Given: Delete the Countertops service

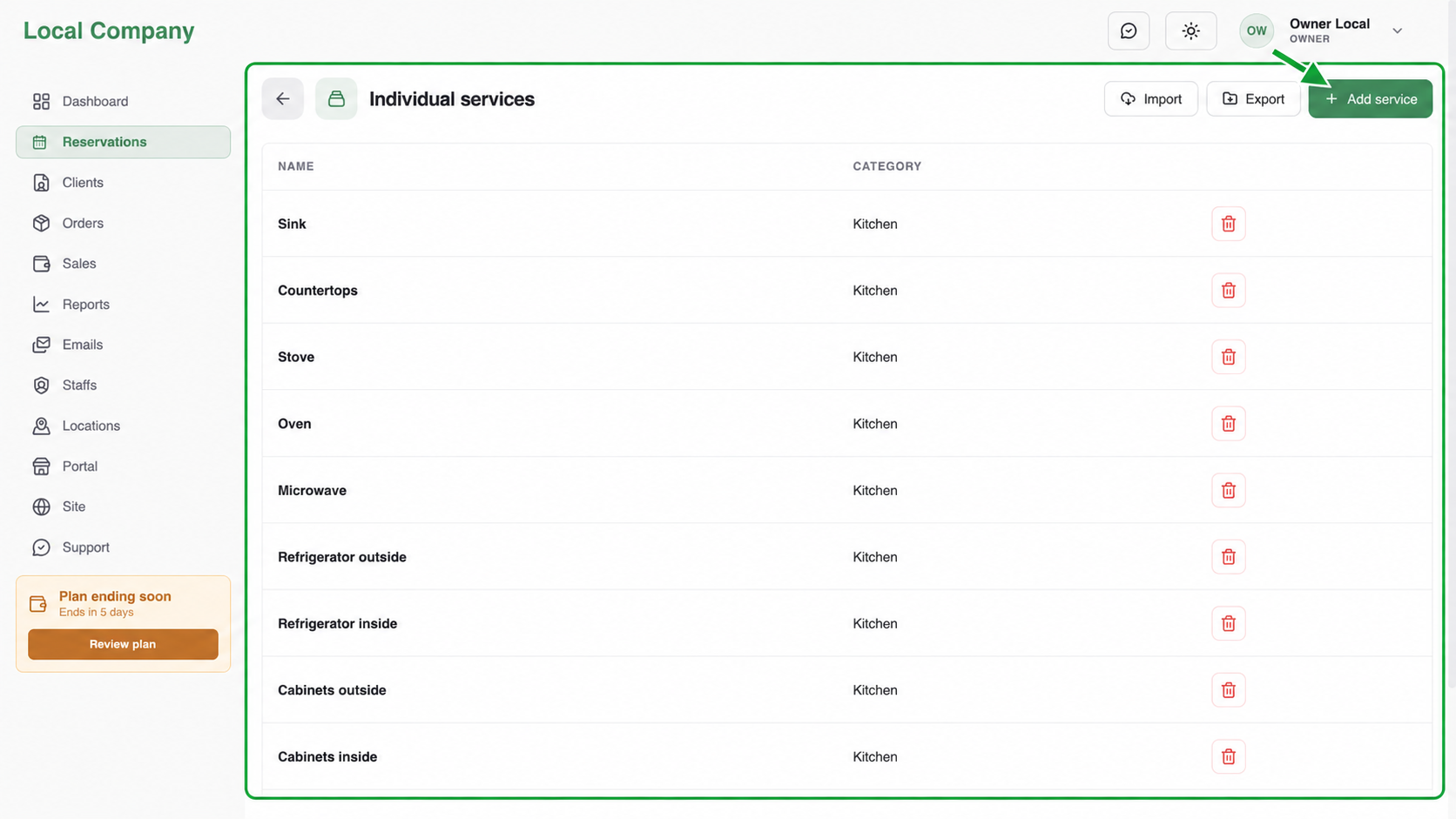Looking at the screenshot, I should click(x=1228, y=291).
